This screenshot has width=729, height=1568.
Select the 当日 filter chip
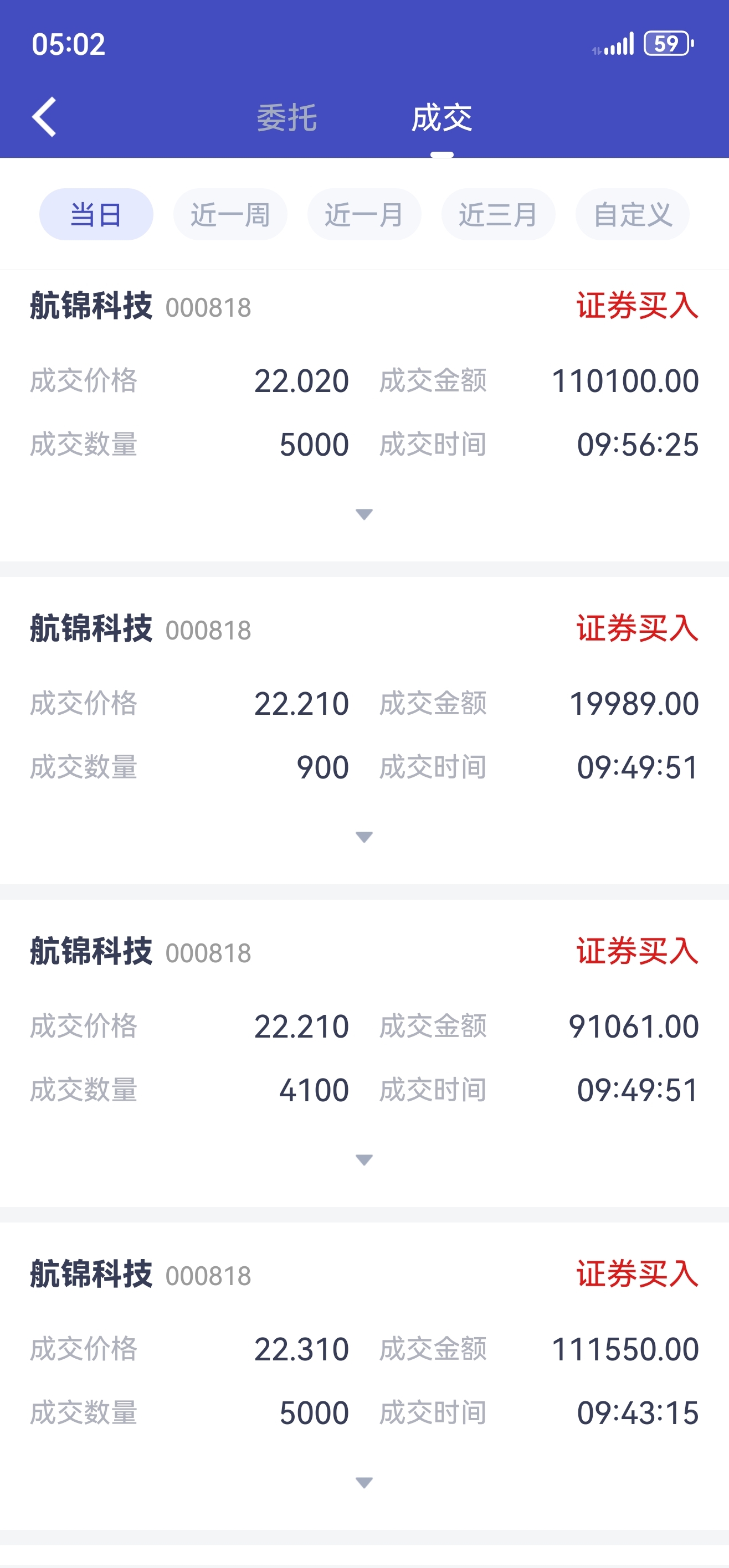[96, 214]
